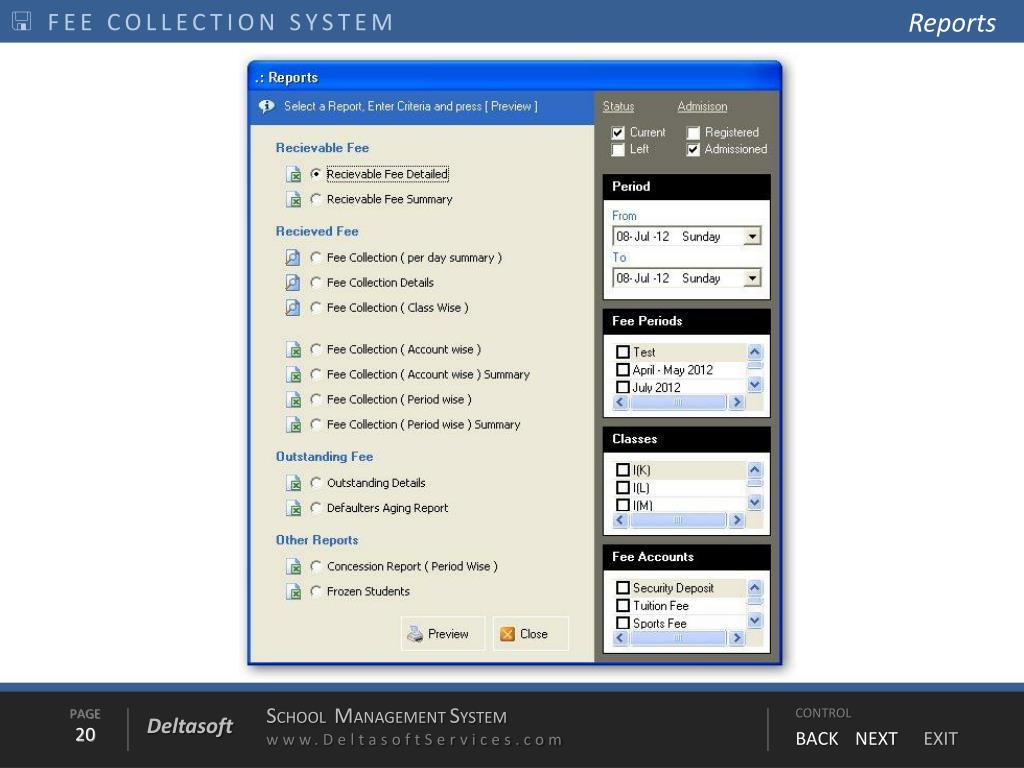
Task: Click BACK in slide controls
Action: click(816, 739)
